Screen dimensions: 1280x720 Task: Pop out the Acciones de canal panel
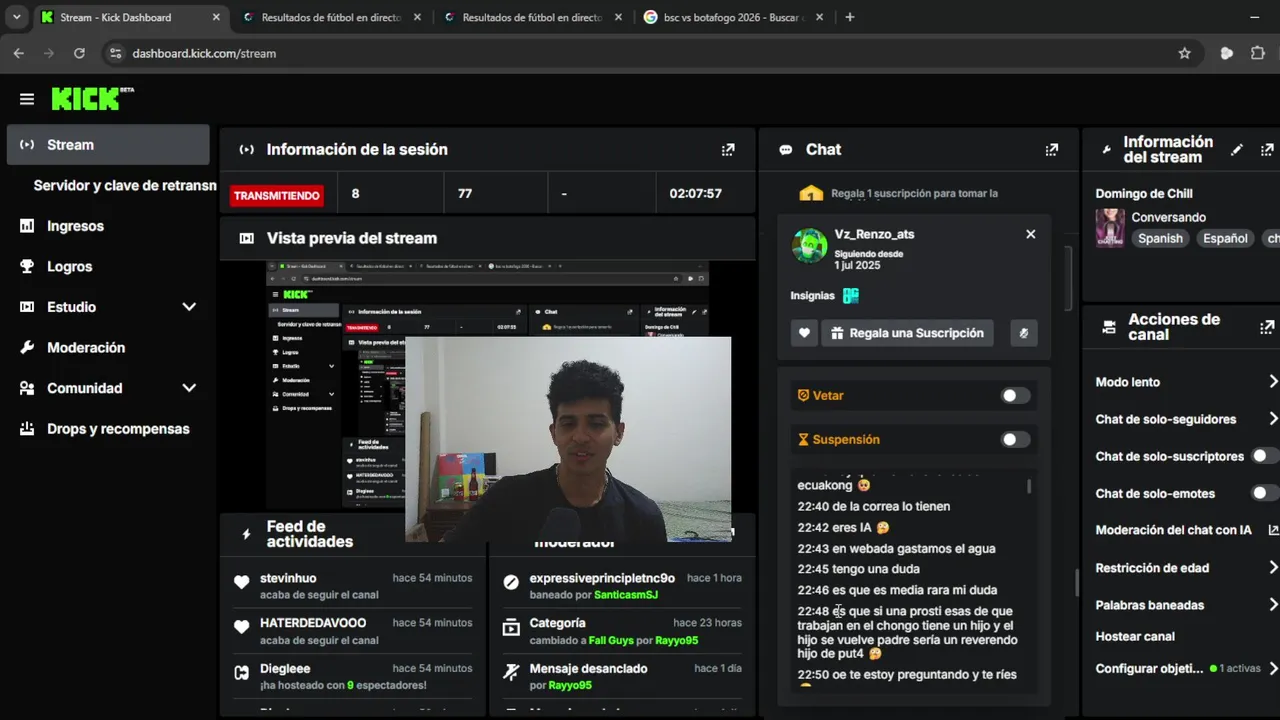point(1268,327)
